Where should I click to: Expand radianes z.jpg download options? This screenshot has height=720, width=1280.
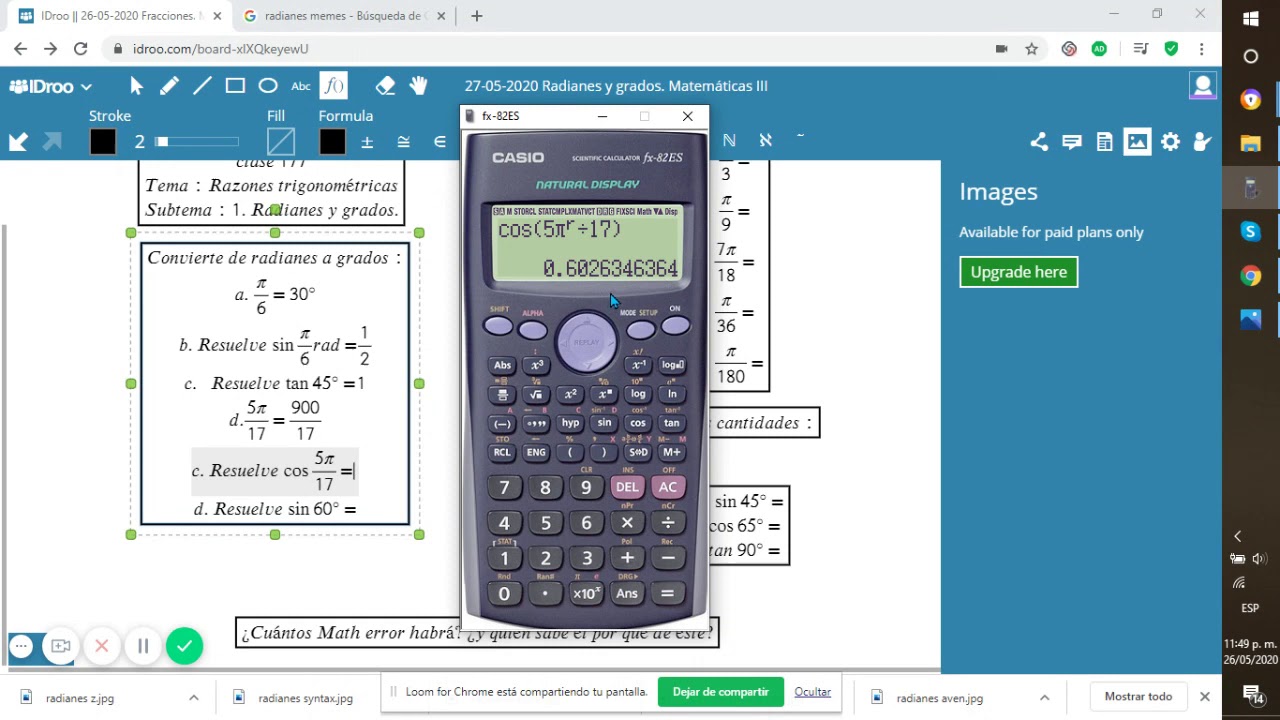coord(194,698)
